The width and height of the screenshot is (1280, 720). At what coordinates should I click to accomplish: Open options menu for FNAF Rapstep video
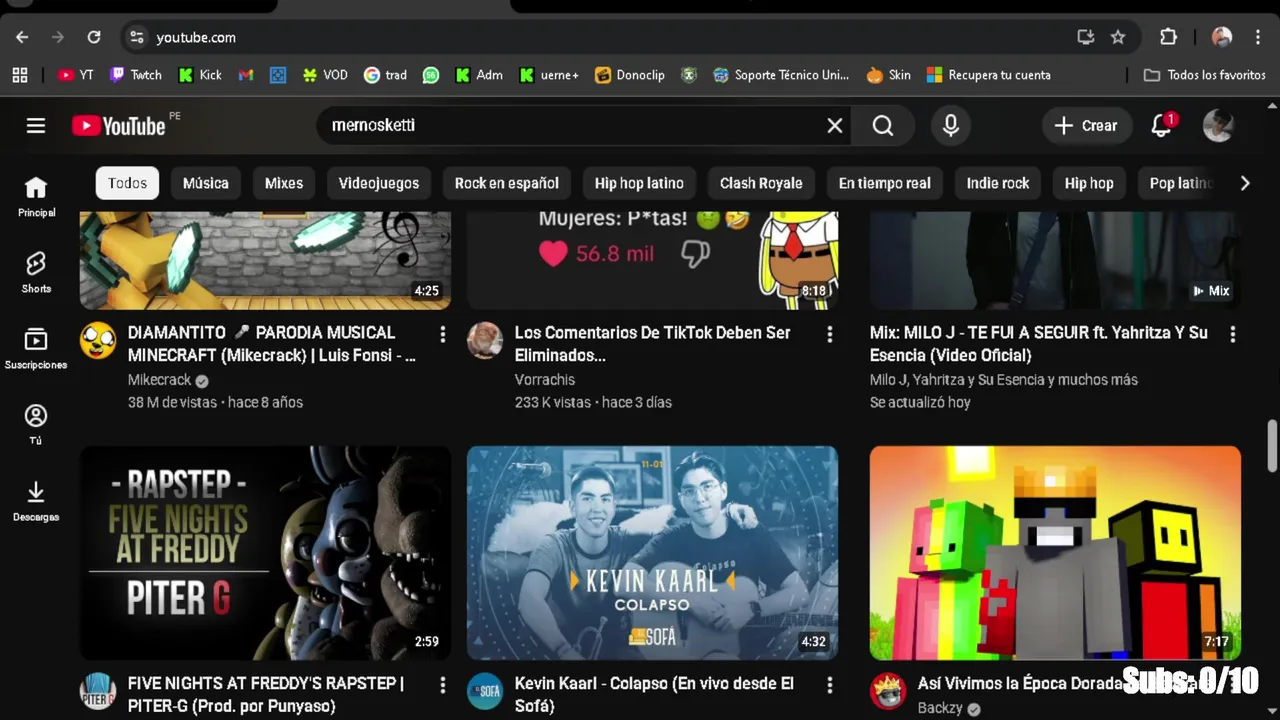(442, 685)
